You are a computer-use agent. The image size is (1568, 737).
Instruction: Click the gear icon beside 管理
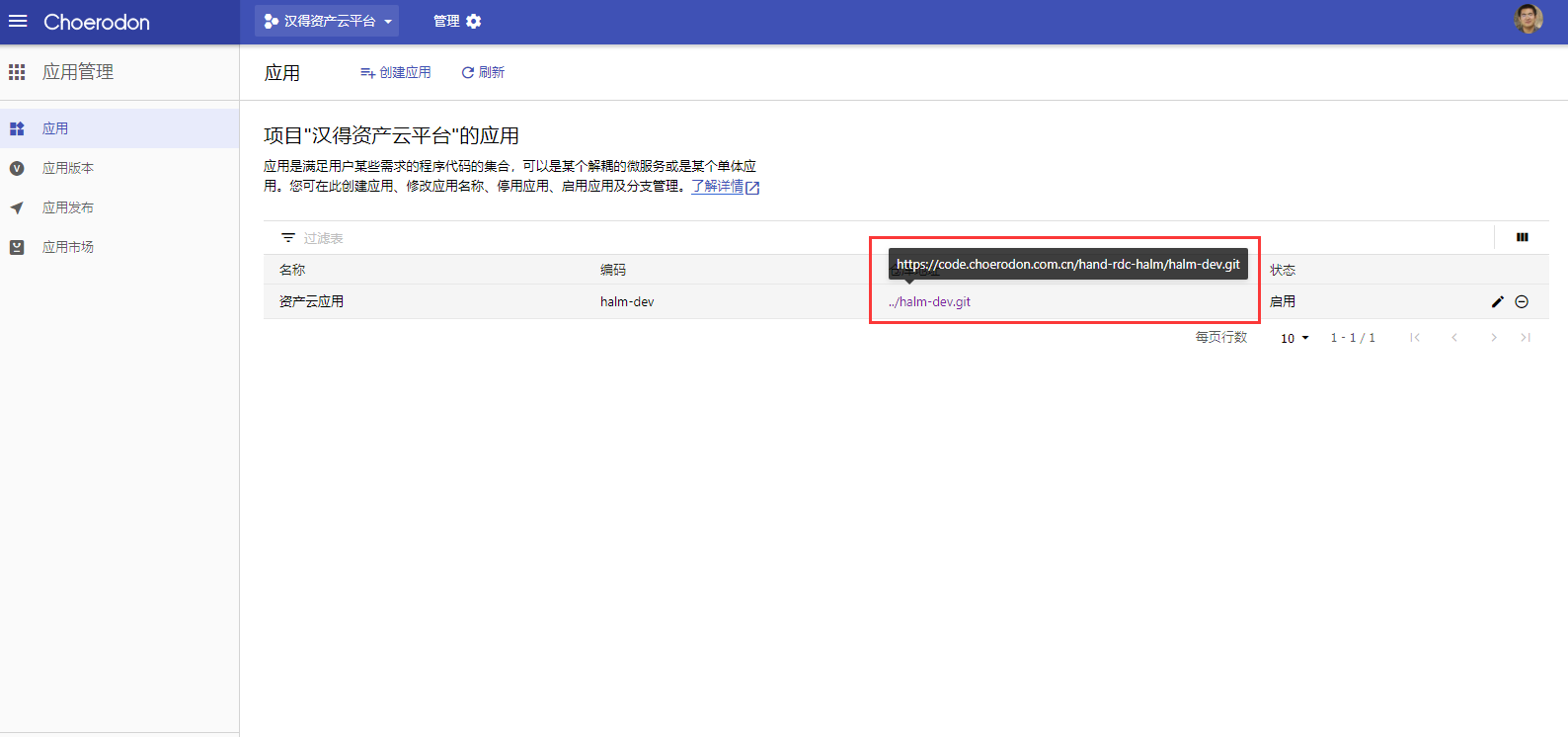tap(474, 21)
